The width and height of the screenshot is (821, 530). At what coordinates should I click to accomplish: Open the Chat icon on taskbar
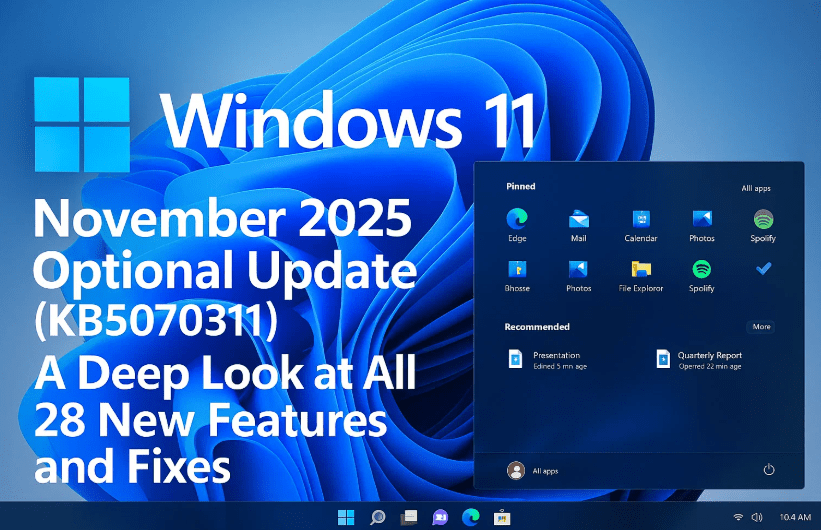tap(440, 517)
